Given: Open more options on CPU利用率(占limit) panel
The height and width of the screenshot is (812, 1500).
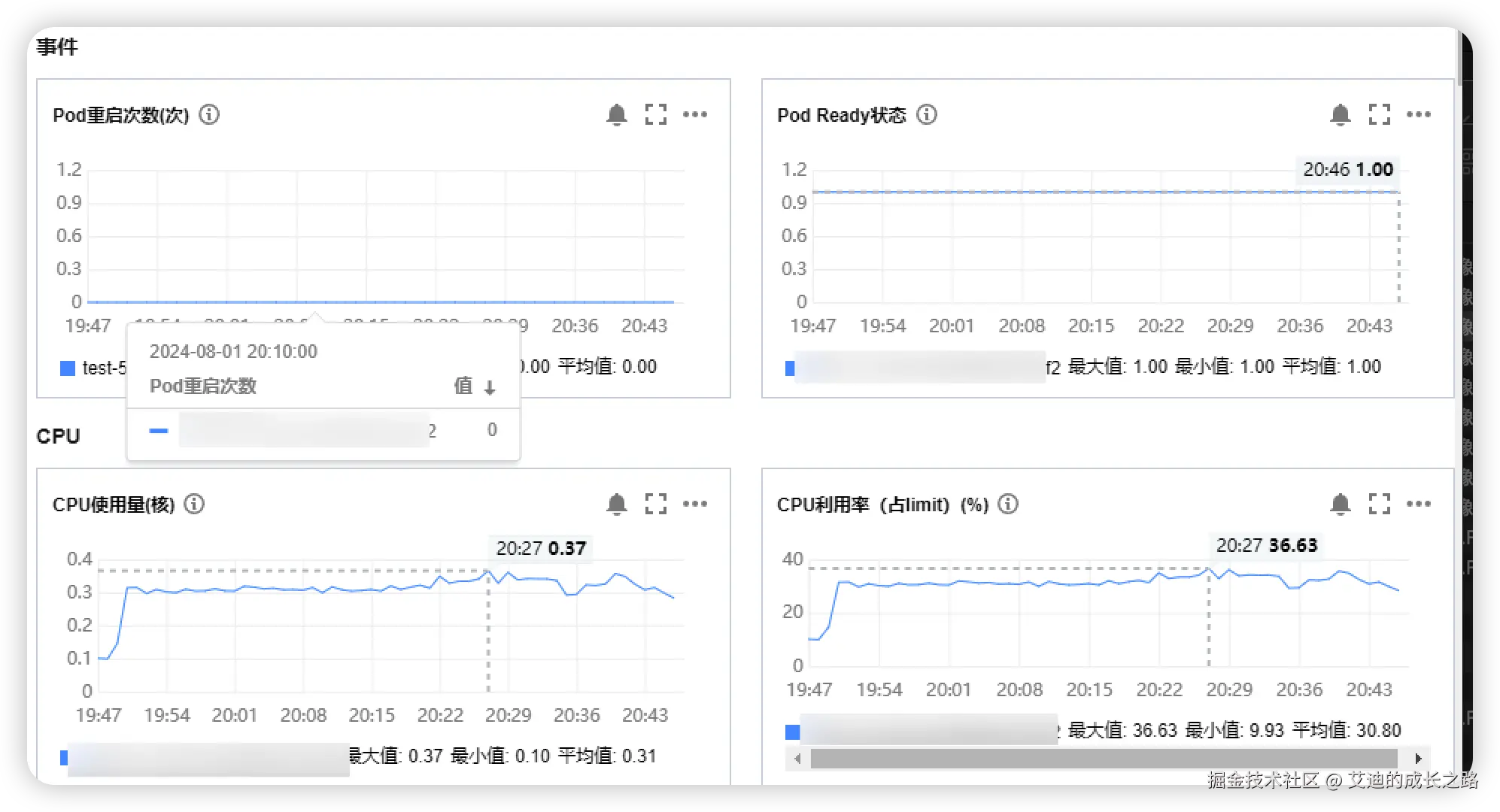Looking at the screenshot, I should pyautogui.click(x=1418, y=504).
